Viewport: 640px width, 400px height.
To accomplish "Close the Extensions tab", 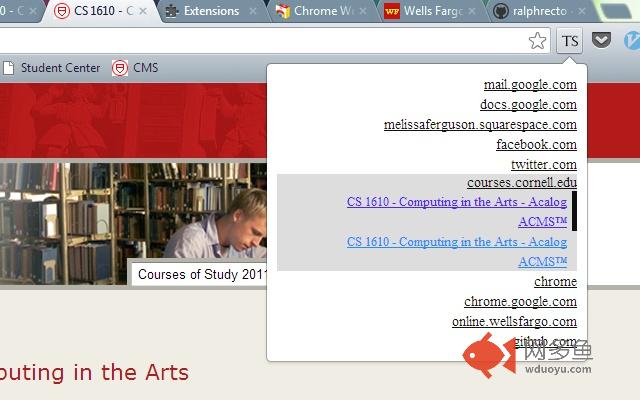I will point(253,11).
